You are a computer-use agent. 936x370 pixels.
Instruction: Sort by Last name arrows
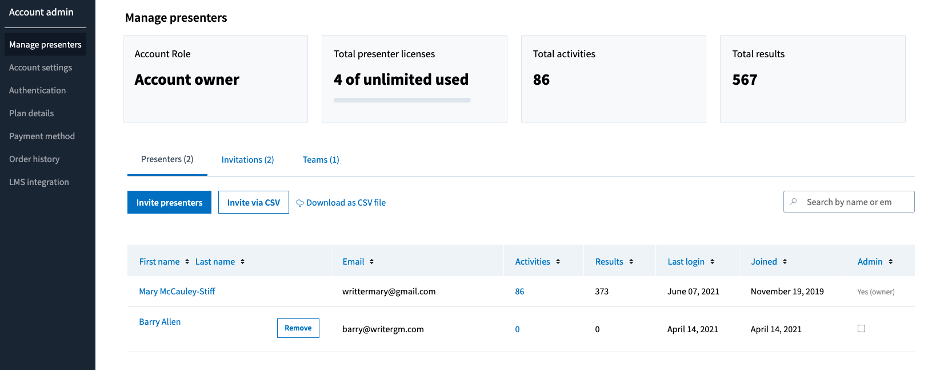[x=242, y=261]
